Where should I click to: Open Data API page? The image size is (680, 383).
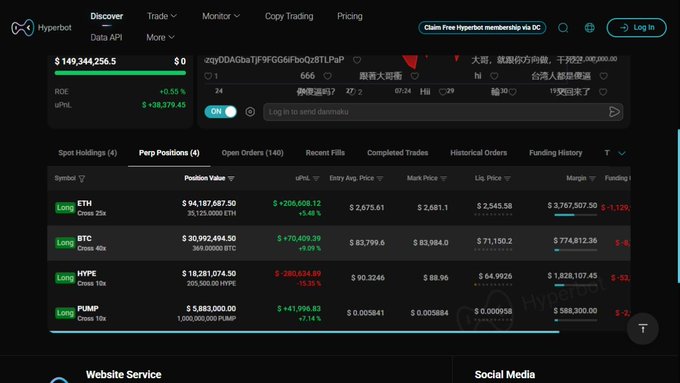[106, 37]
